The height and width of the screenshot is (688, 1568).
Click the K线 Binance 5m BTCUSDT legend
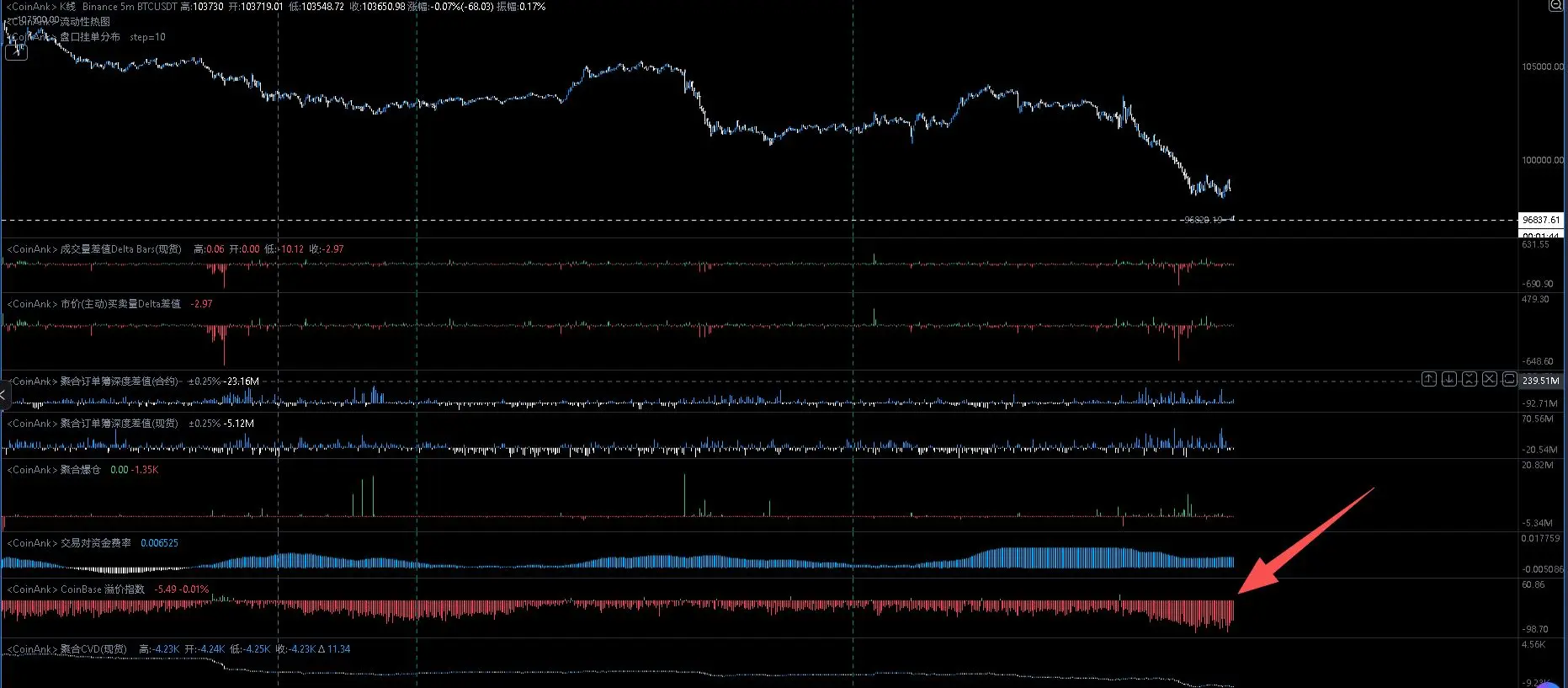tap(93, 7)
